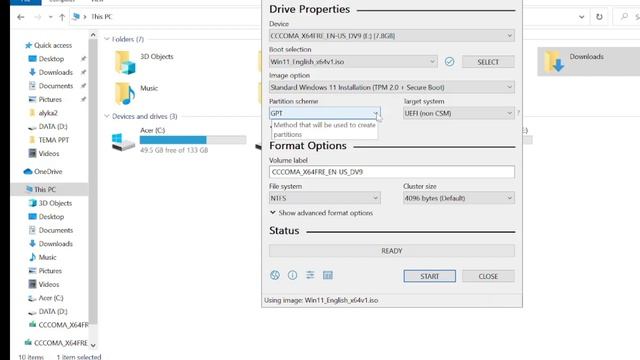Open Cluster size dropdown

coord(458,198)
